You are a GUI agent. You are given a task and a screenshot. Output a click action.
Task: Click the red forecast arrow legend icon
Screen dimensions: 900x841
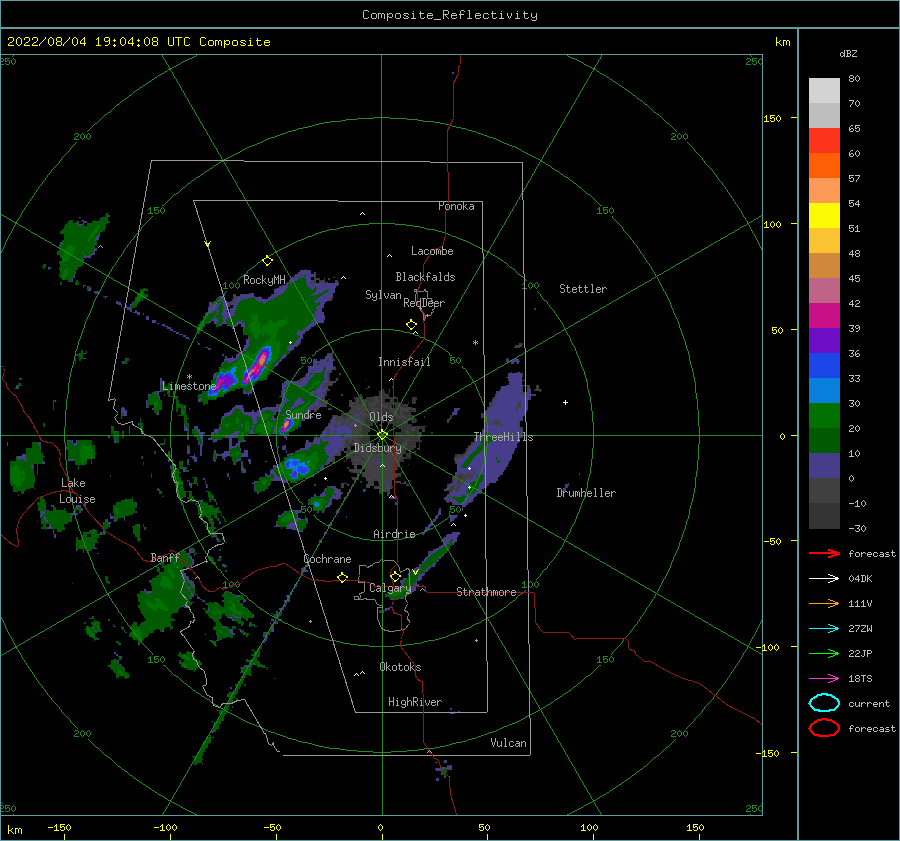coord(824,553)
